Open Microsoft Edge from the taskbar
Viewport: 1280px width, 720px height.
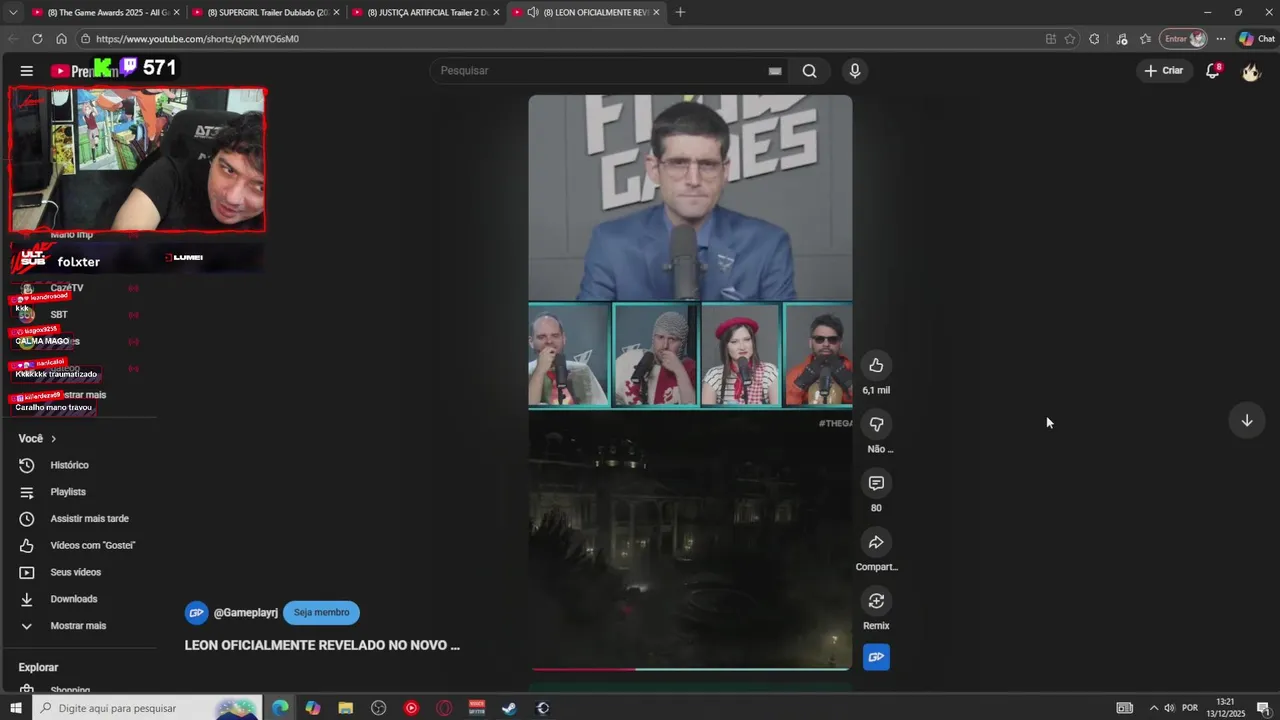pos(280,708)
